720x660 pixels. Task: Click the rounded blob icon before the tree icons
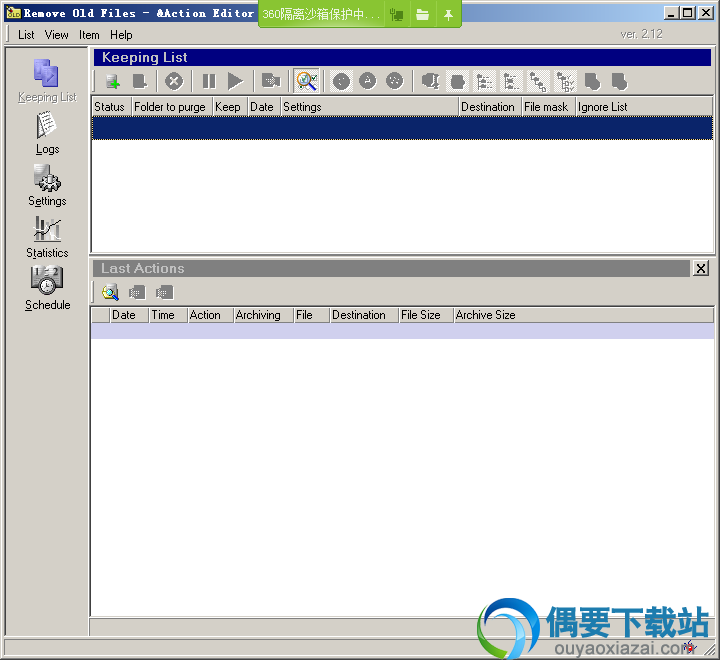point(457,82)
